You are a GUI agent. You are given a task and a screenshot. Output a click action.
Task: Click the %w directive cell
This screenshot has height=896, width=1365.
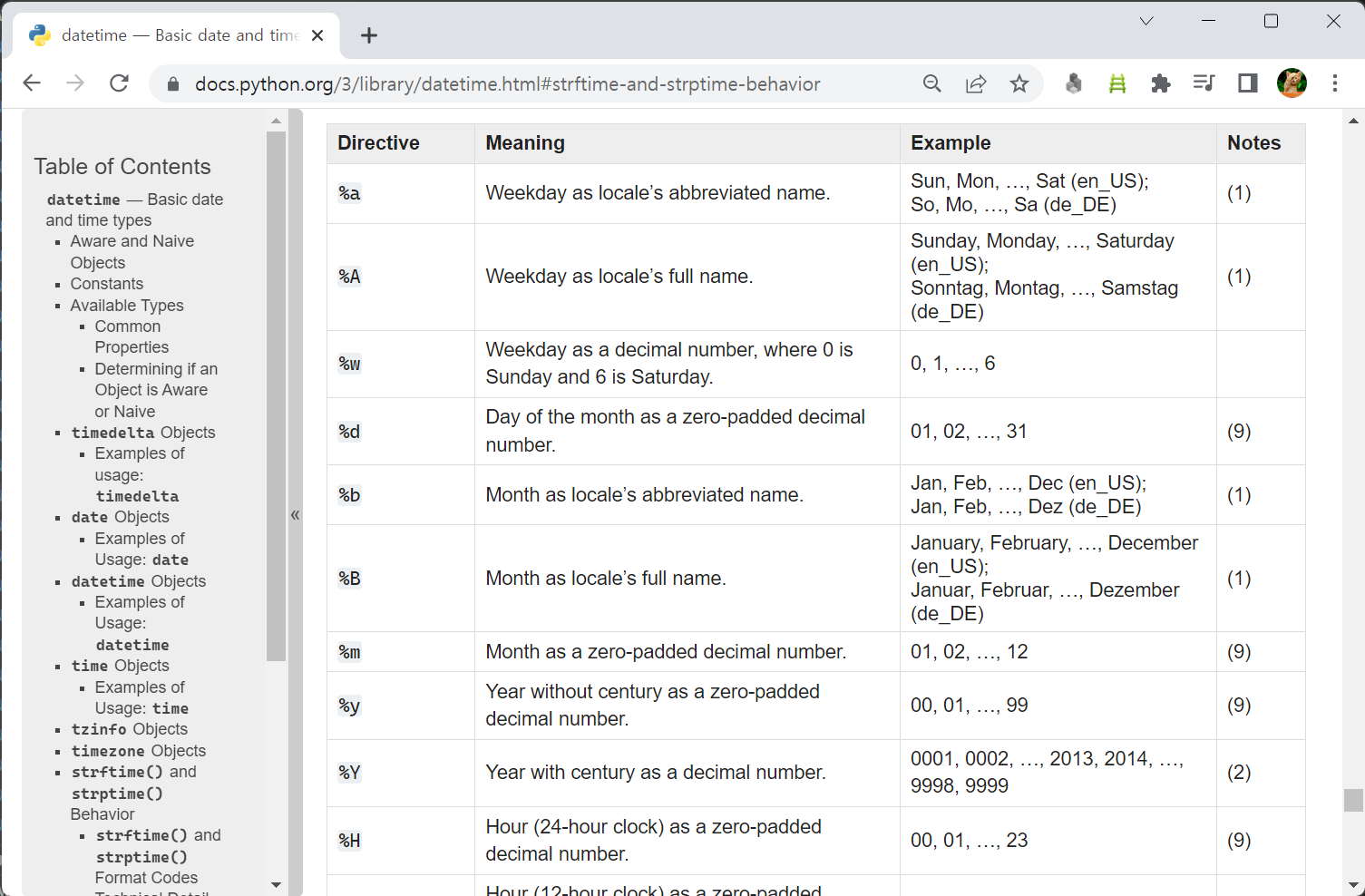pos(400,364)
